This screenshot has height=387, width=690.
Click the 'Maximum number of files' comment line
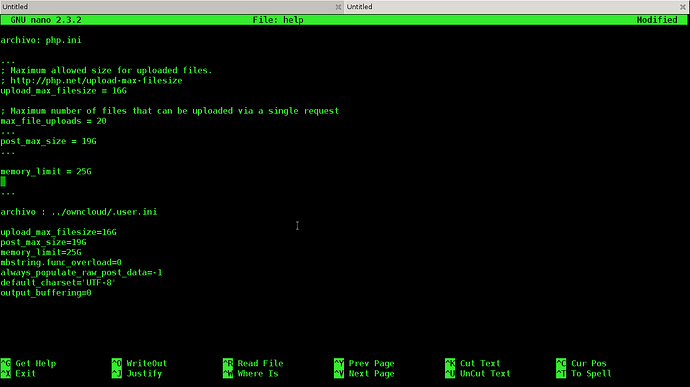coord(169,111)
